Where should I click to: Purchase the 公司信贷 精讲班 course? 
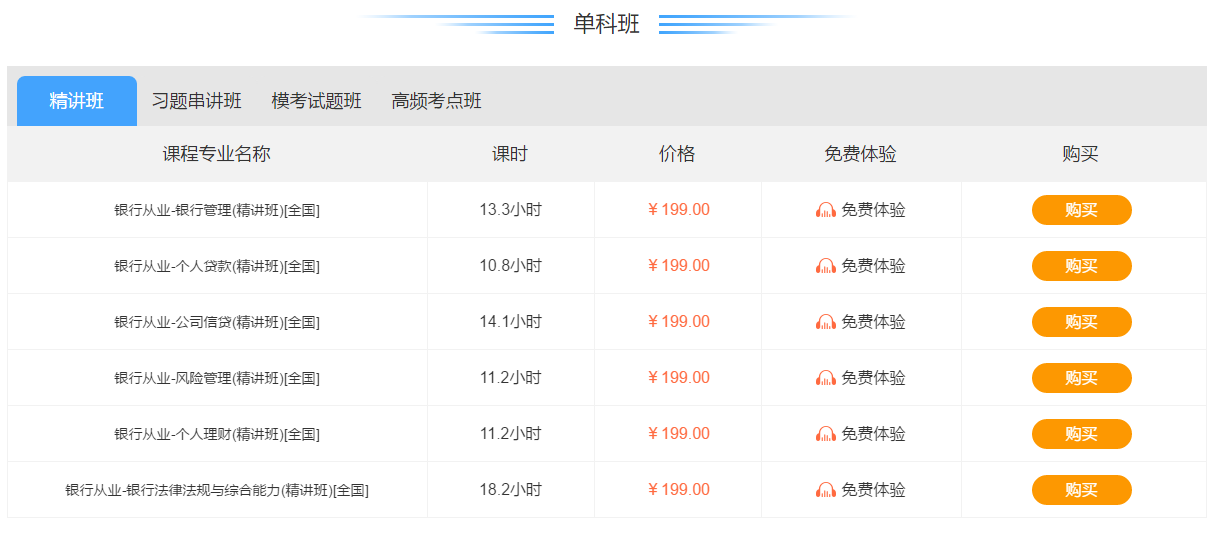[1082, 322]
